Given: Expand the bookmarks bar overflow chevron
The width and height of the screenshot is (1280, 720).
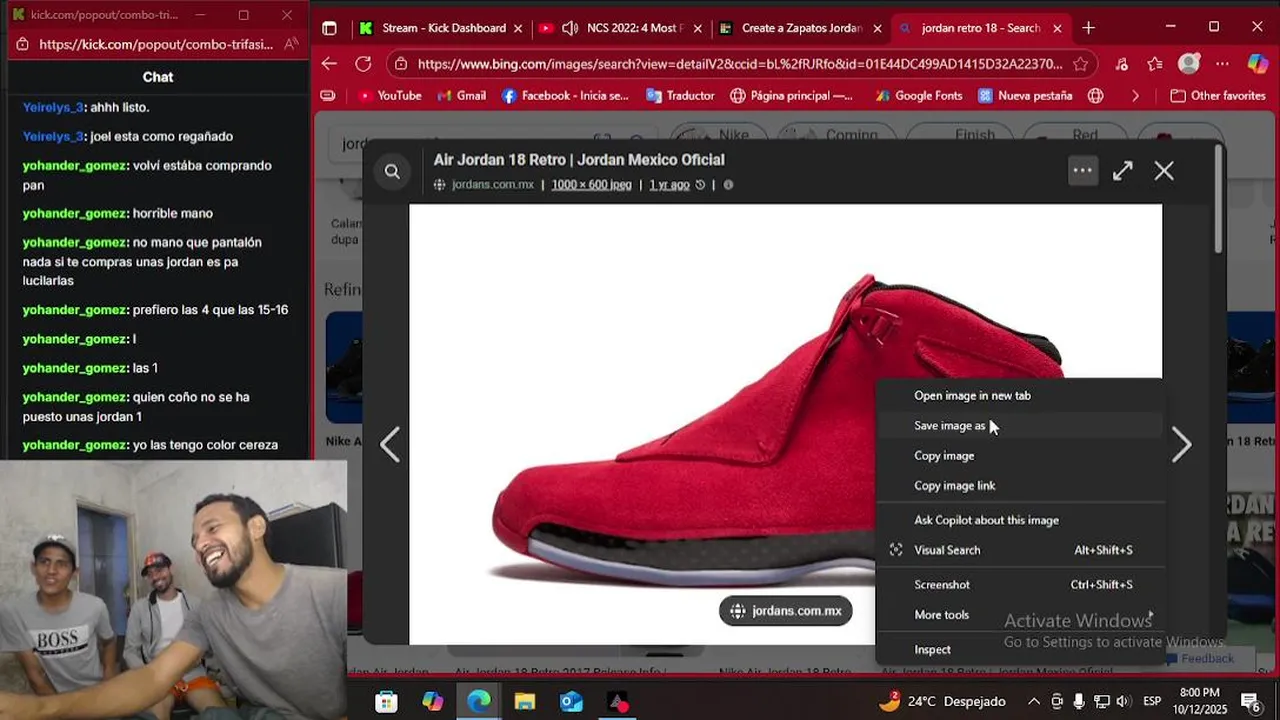Looking at the screenshot, I should (1135, 96).
